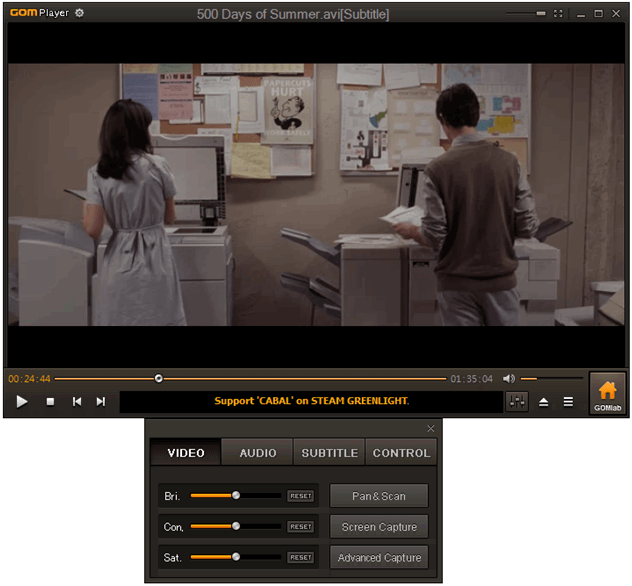The image size is (632, 586).
Task: Open GOMlab home button
Action: [x=607, y=395]
